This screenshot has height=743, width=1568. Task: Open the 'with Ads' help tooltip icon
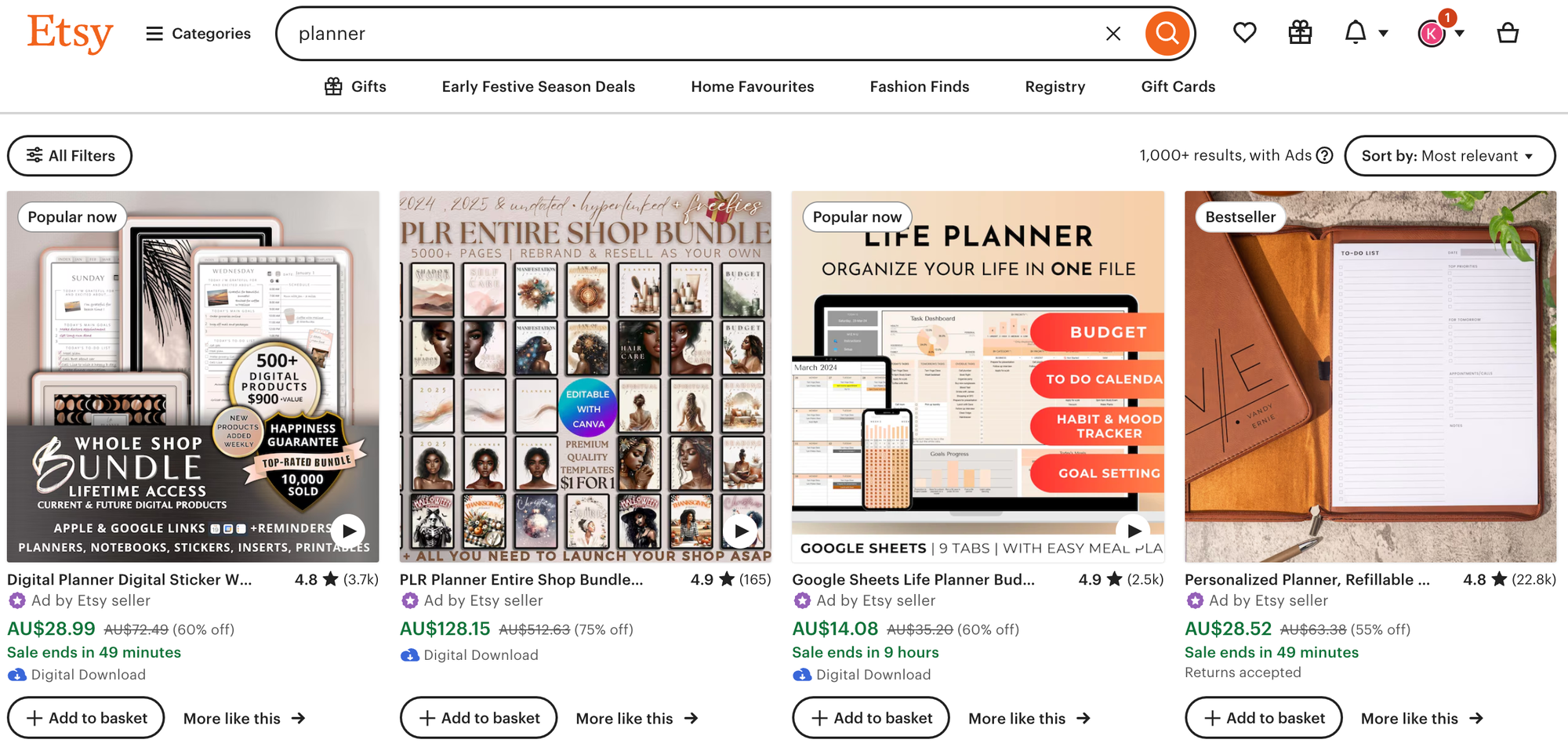1324,155
